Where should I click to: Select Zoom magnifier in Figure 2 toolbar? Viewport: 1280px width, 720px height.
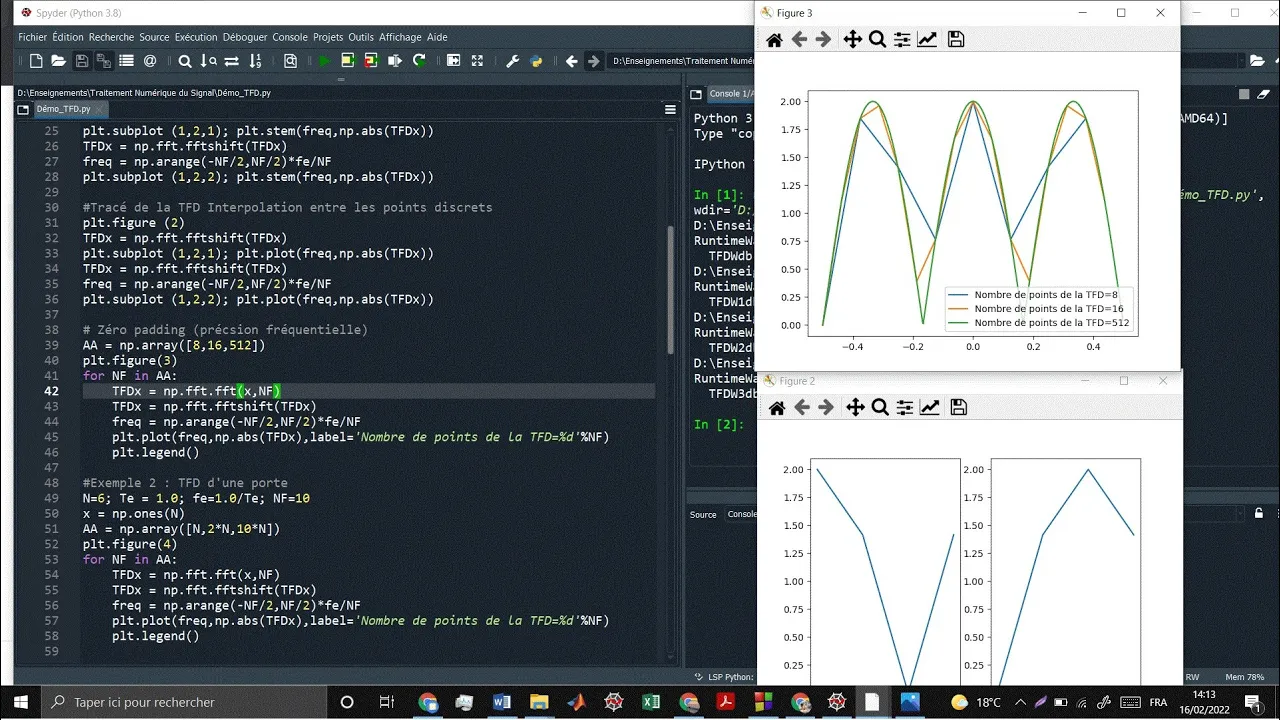[x=880, y=407]
